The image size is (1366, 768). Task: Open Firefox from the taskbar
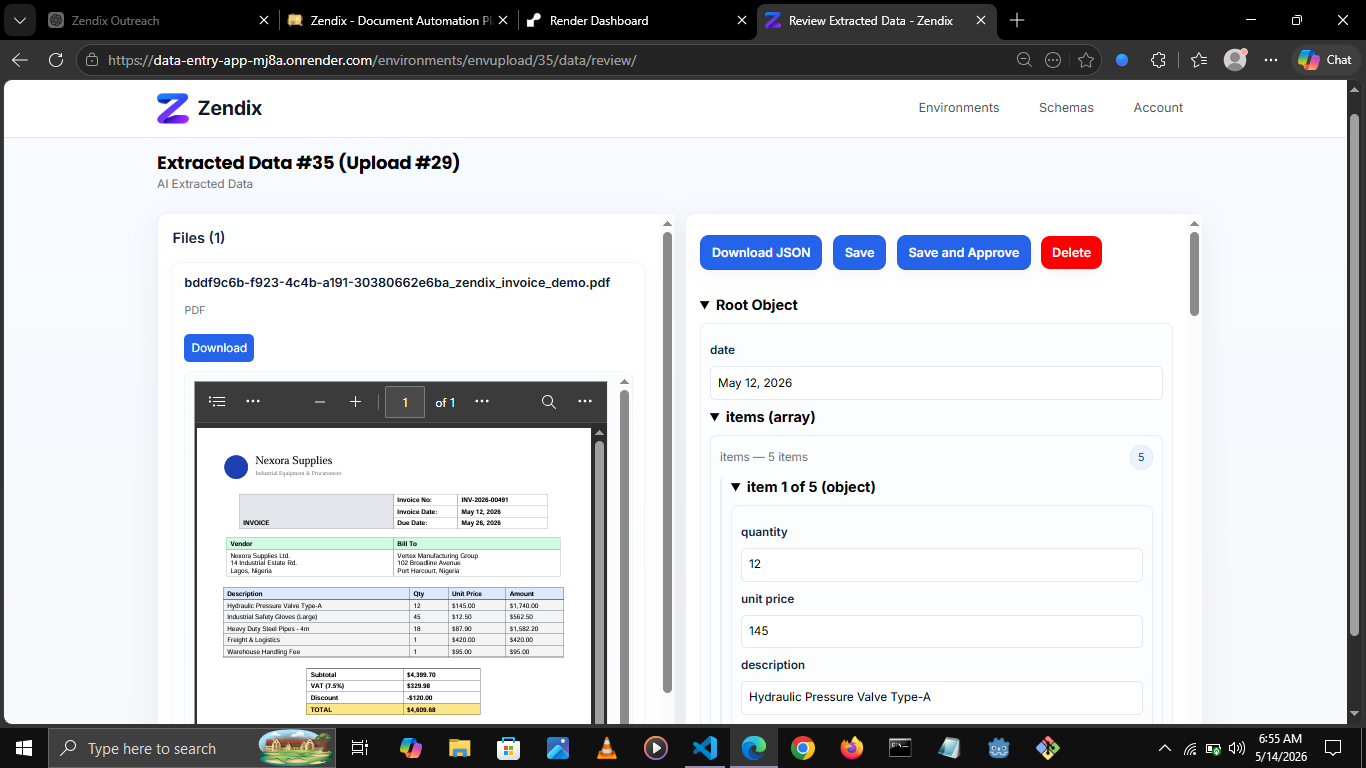(851, 748)
